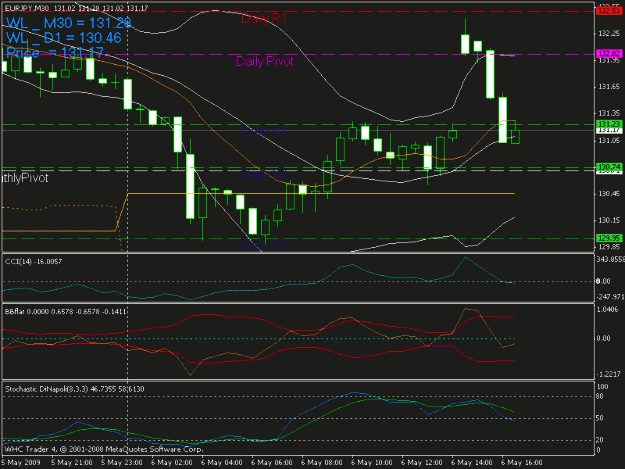Select the 'WL _ D1 = 130.46' label
This screenshot has height=469, width=625.
tap(64, 38)
